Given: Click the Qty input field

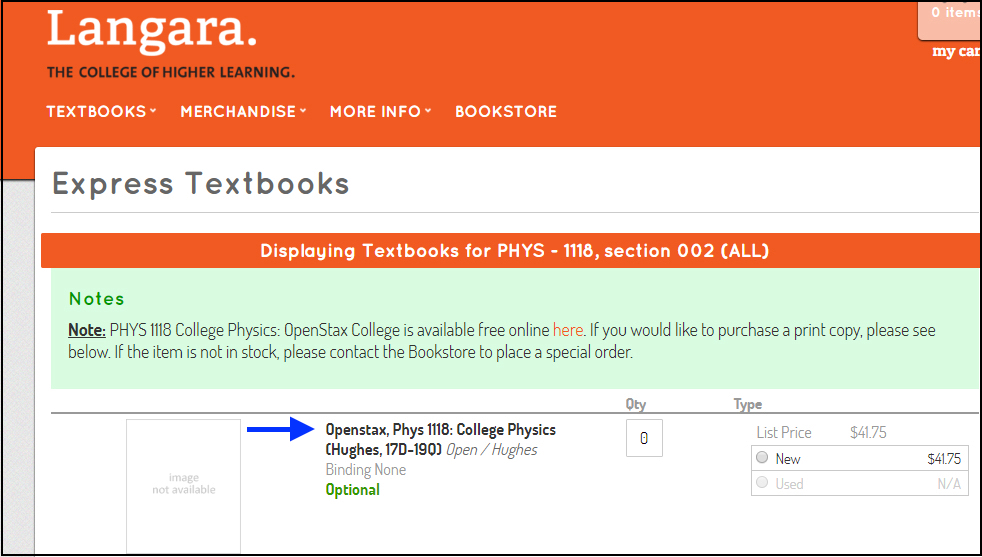Looking at the screenshot, I should 644,439.
